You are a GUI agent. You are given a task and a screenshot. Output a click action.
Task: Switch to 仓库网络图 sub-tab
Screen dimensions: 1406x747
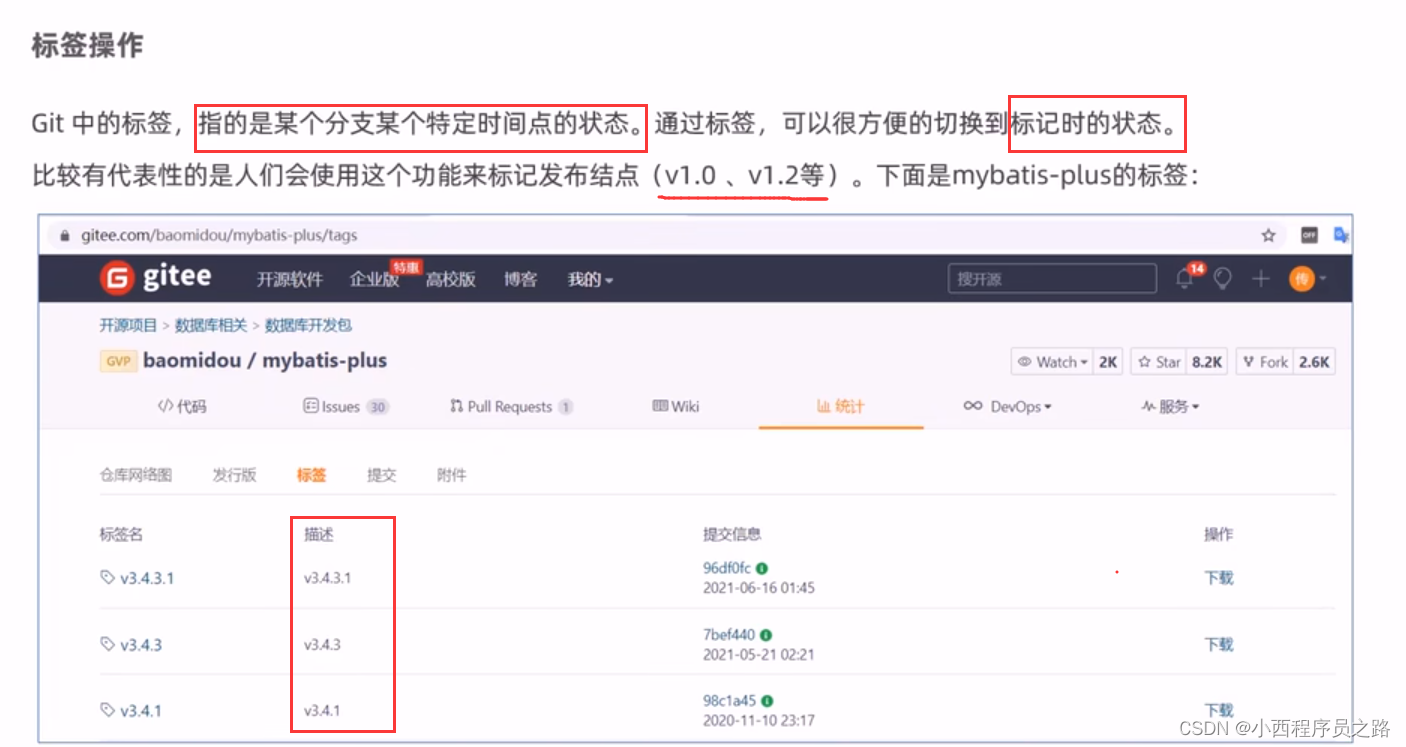tap(135, 475)
